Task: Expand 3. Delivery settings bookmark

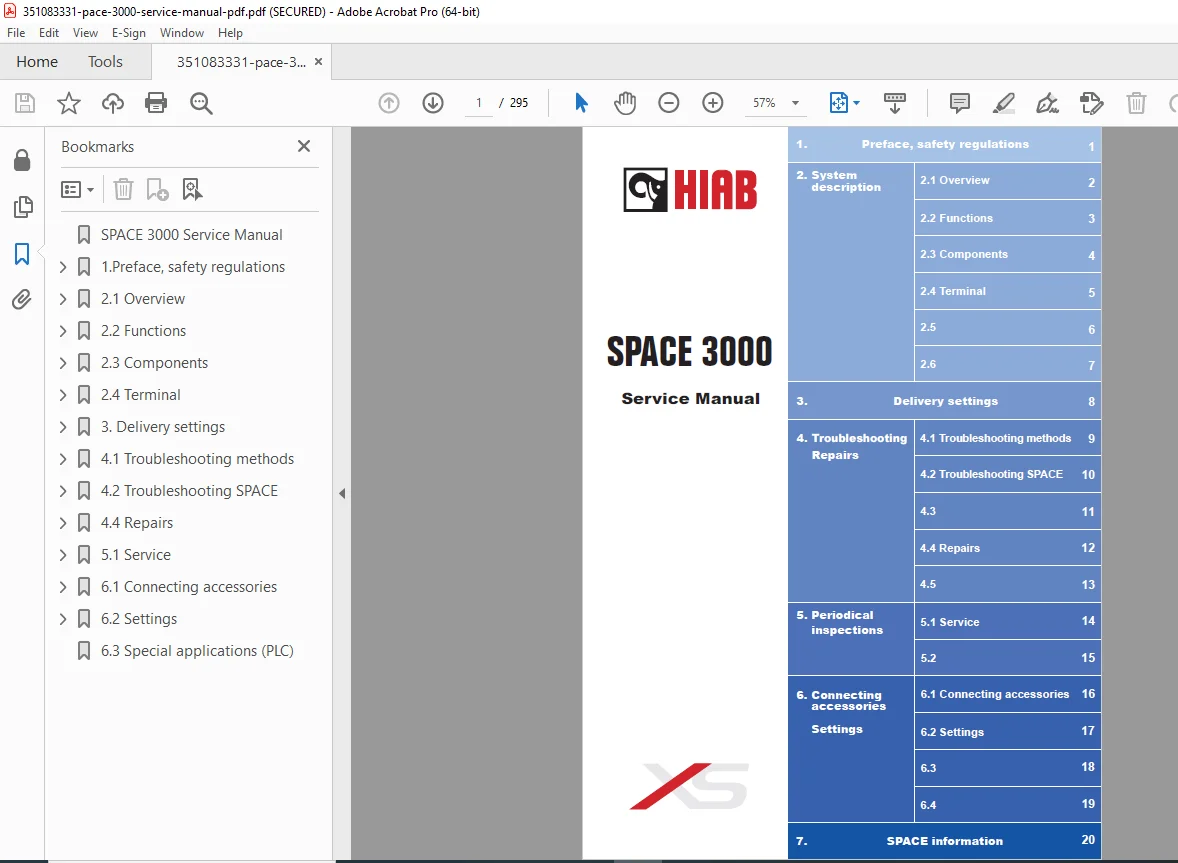Action: click(x=63, y=427)
